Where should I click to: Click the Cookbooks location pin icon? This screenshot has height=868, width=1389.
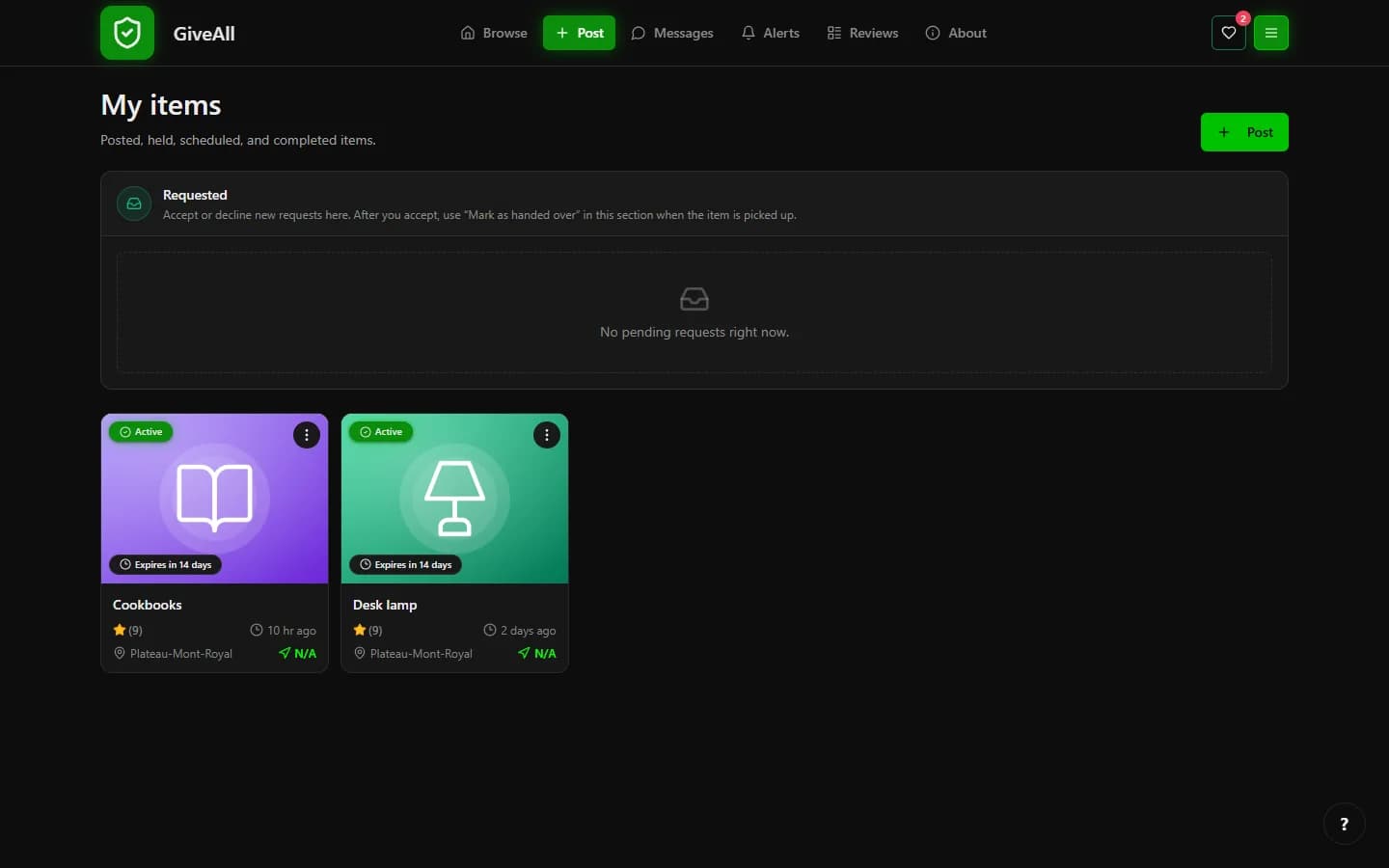click(120, 653)
